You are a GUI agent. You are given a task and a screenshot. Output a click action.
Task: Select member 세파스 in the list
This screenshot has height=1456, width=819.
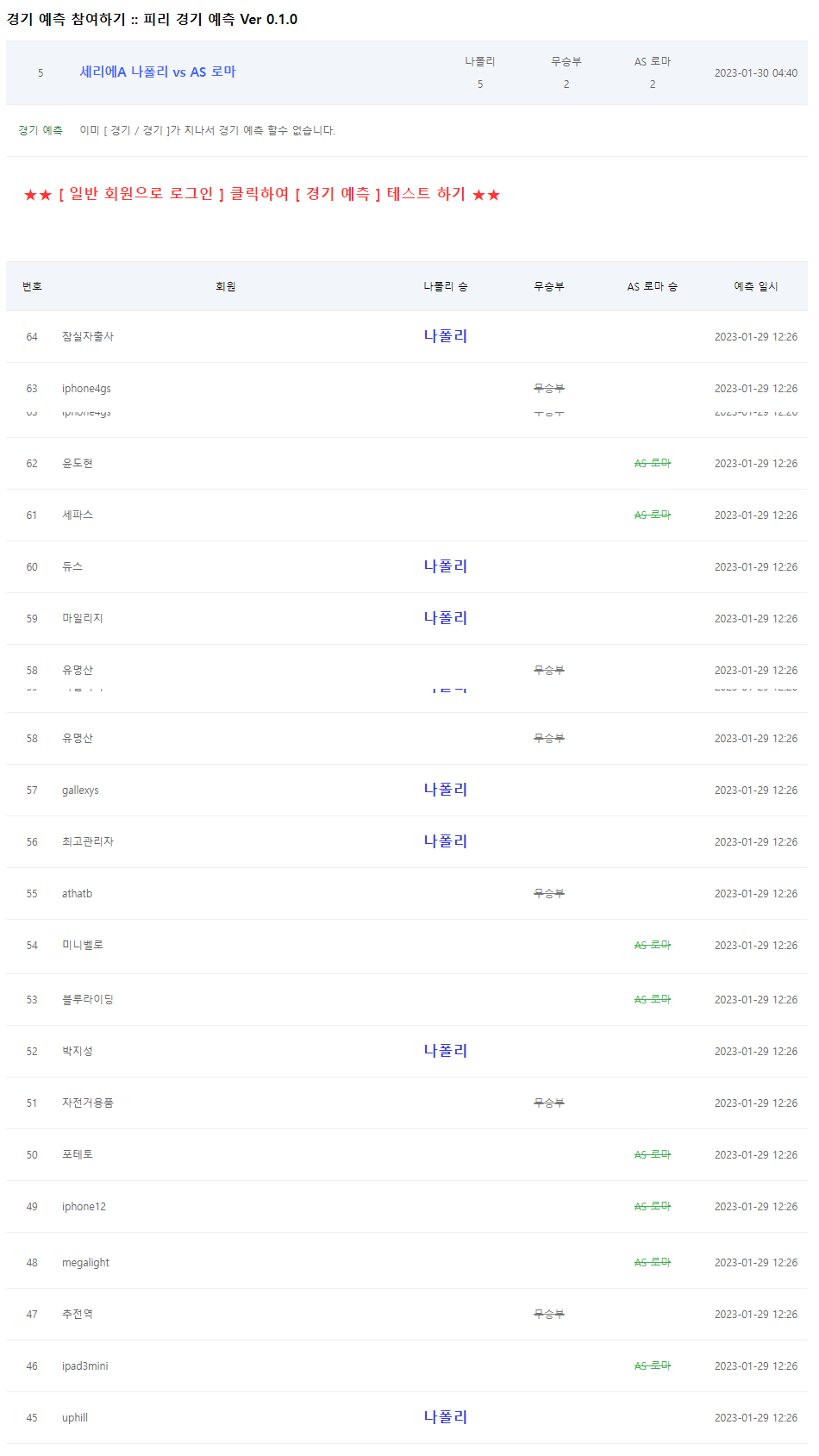click(x=78, y=516)
